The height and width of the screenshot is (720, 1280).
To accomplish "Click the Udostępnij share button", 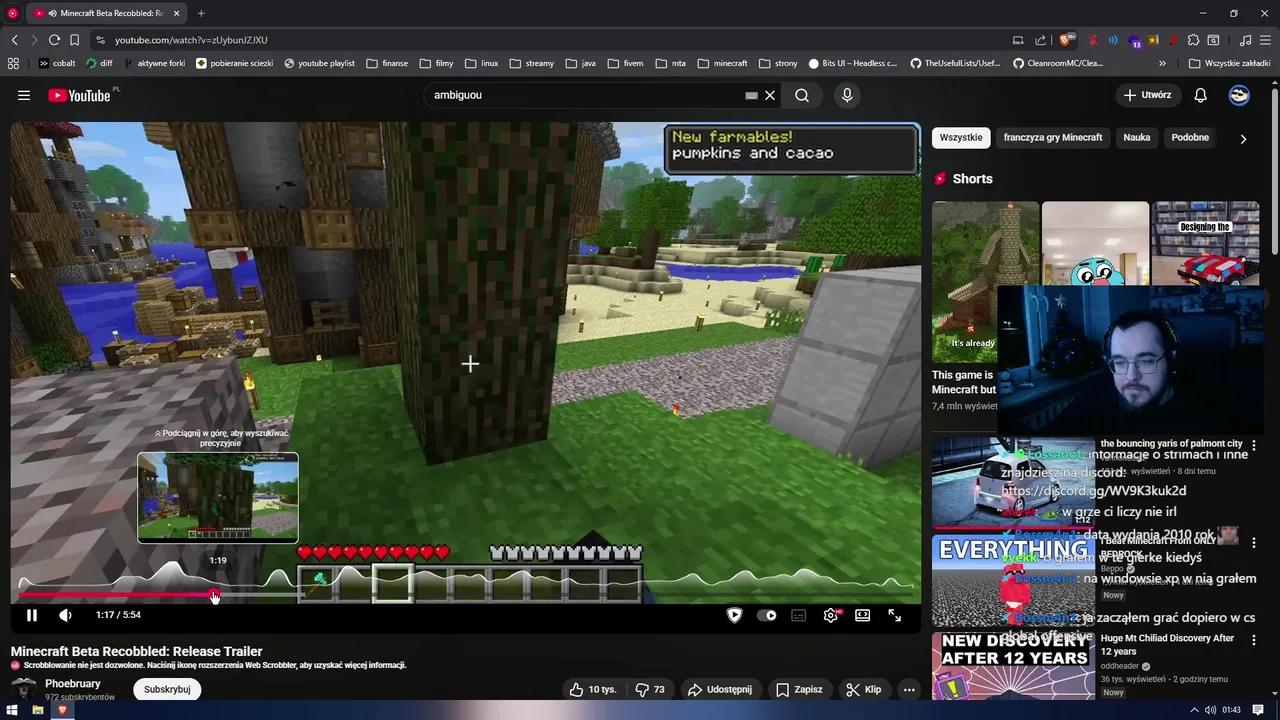I will [x=720, y=689].
